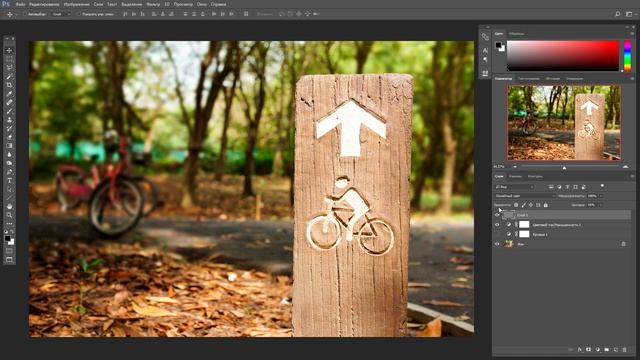The height and width of the screenshot is (360, 640).
Task: Filter layers by adjustment layers icon
Action: pos(559,187)
